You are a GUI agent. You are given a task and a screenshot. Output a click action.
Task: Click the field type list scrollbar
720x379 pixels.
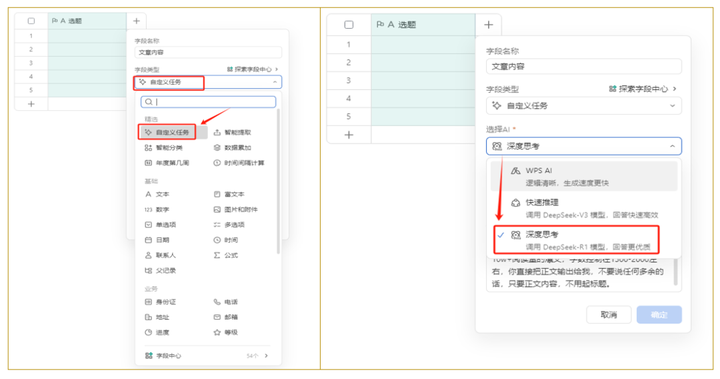[278, 181]
